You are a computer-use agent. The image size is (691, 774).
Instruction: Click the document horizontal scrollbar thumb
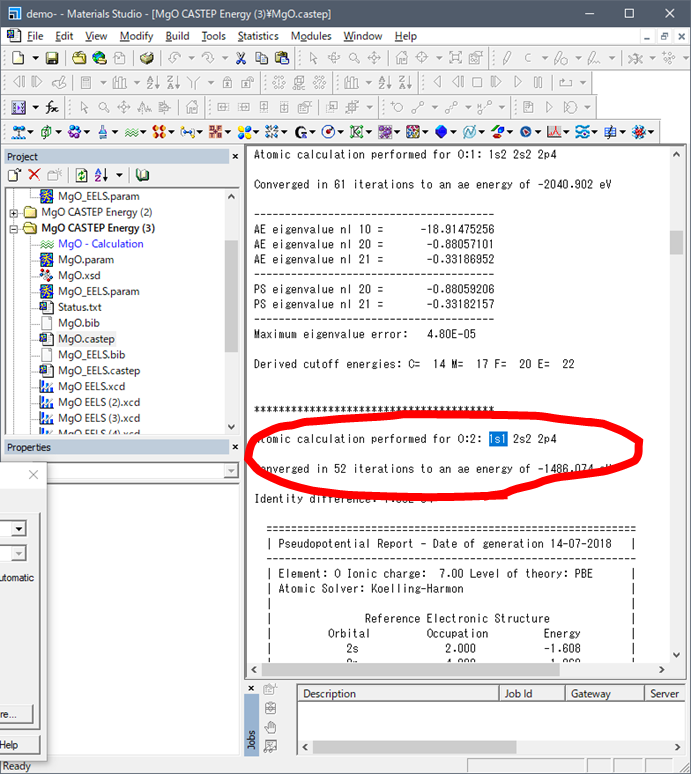(411, 670)
